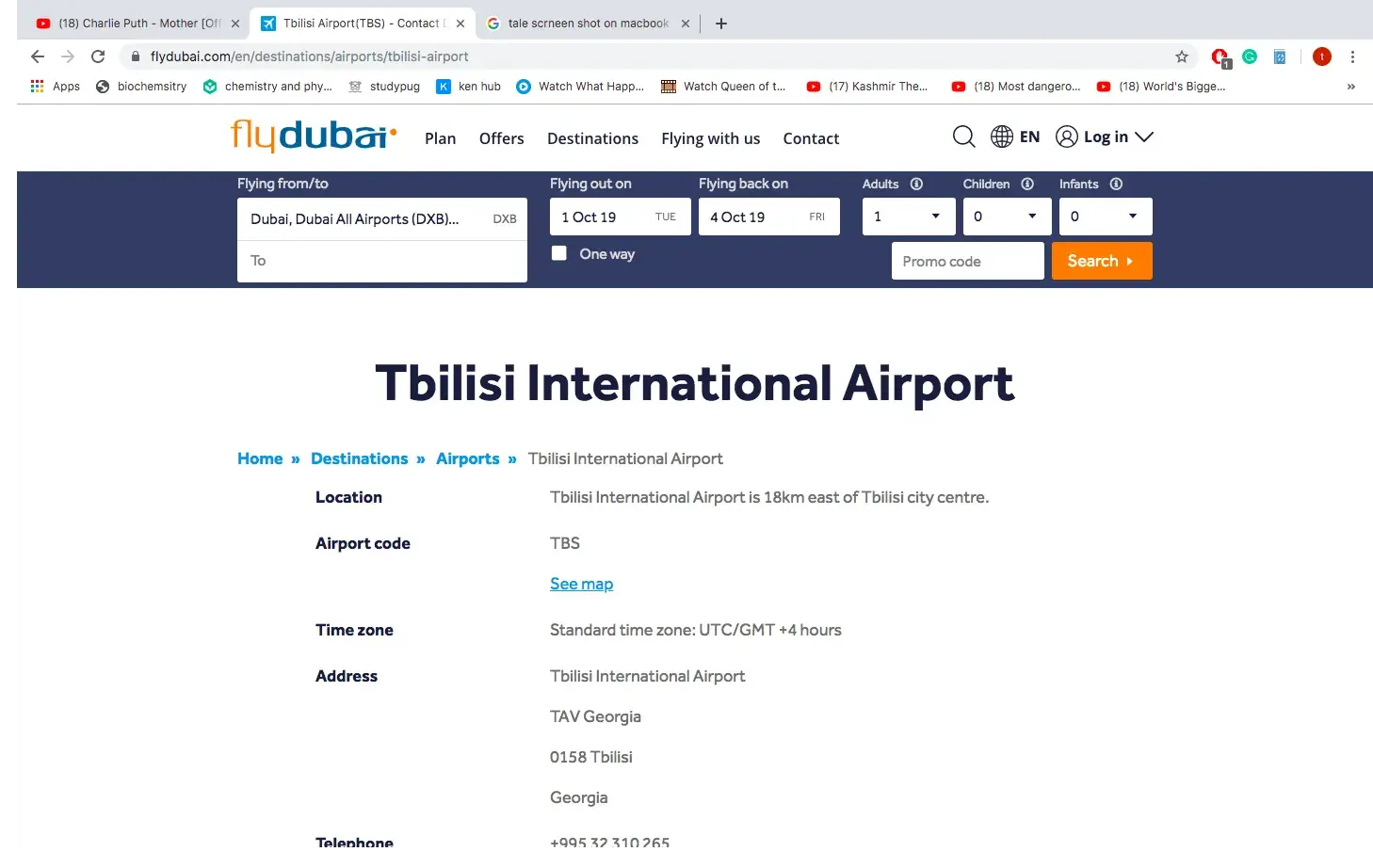Click the orange Search button

(1102, 261)
